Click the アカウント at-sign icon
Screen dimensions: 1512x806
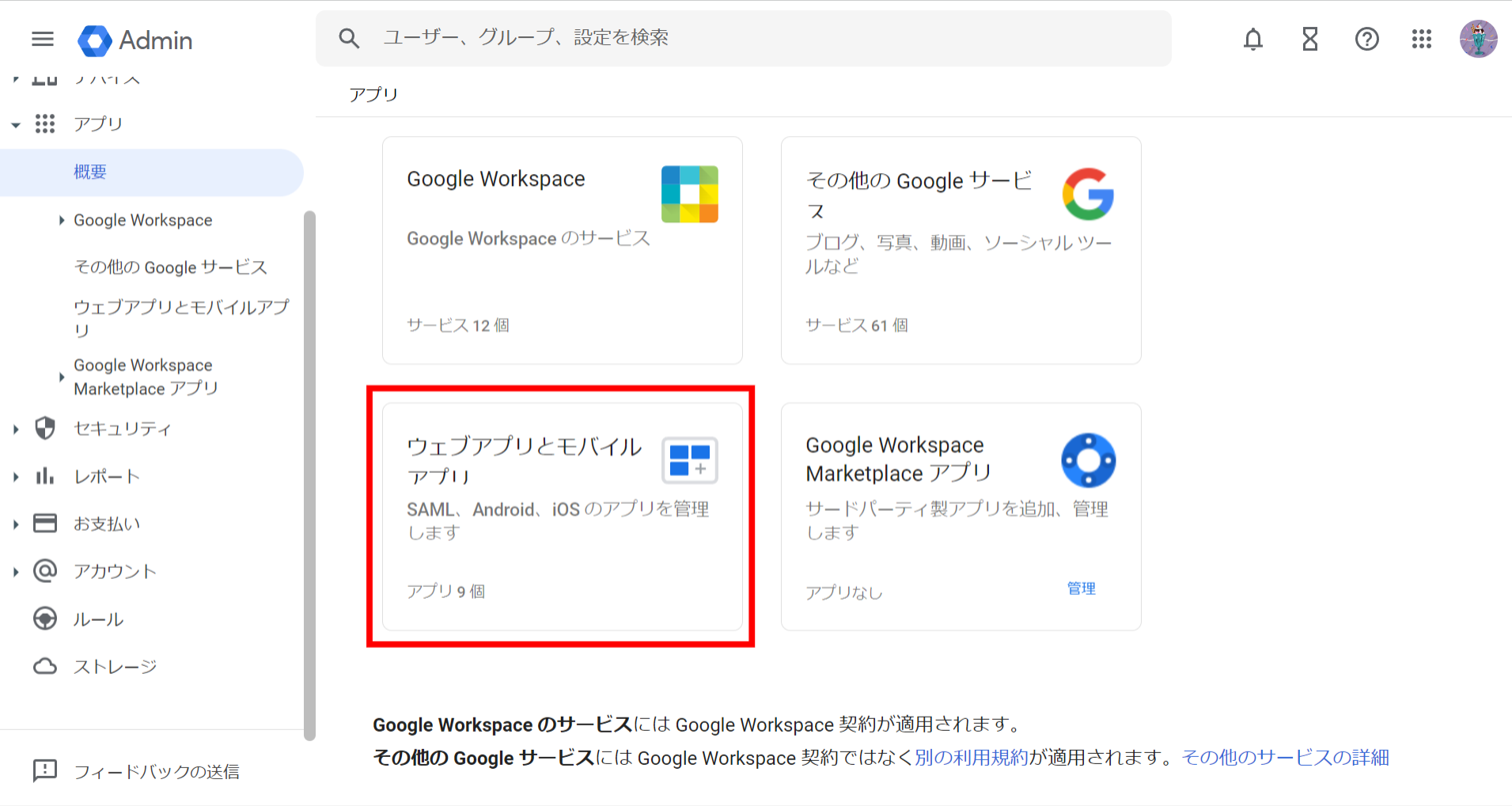[x=45, y=571]
